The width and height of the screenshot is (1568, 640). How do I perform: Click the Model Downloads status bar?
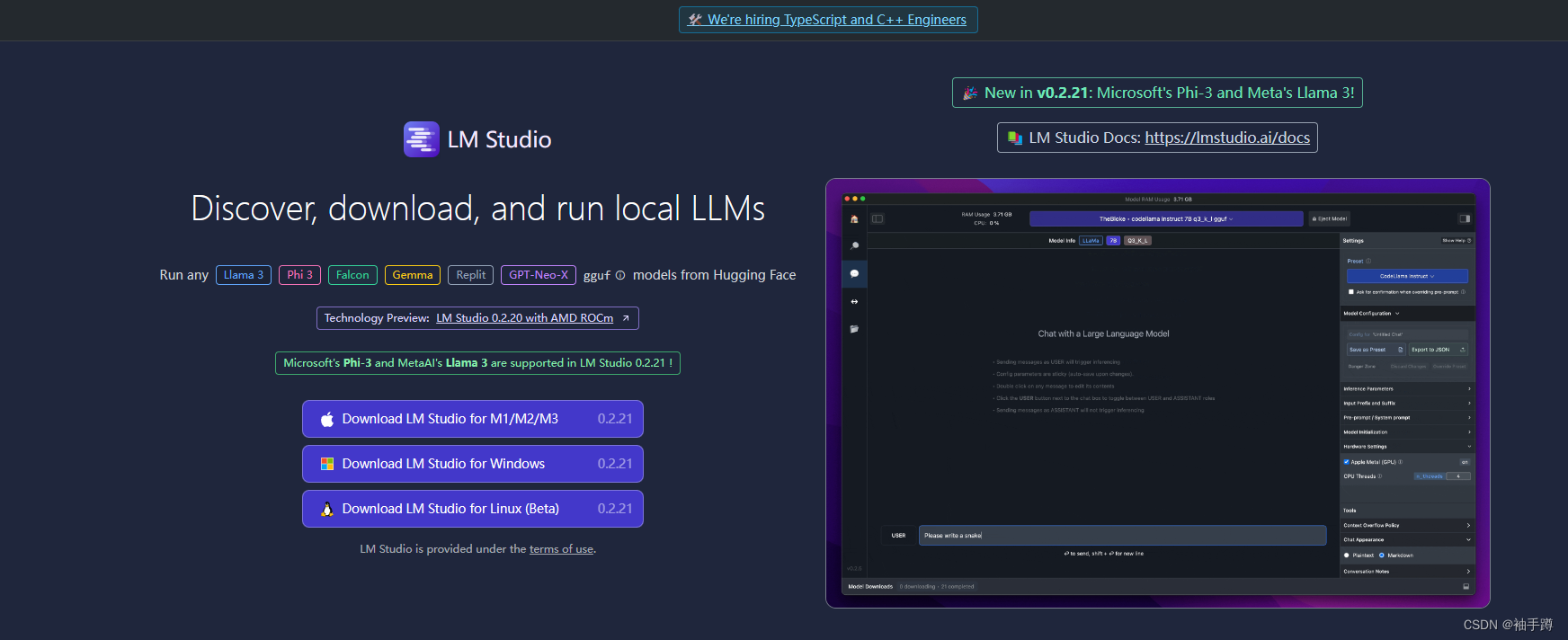coord(1159,586)
